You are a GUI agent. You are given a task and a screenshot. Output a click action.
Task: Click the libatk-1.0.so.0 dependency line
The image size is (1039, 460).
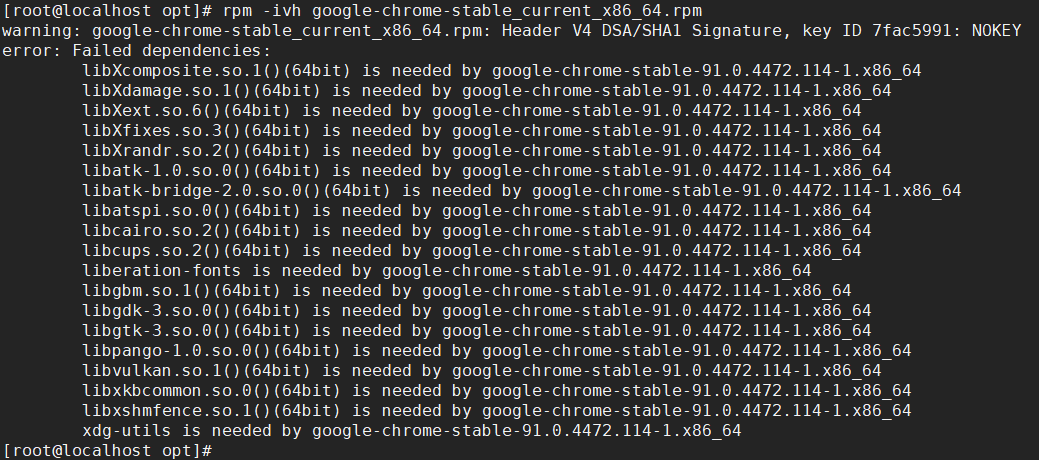486,170
